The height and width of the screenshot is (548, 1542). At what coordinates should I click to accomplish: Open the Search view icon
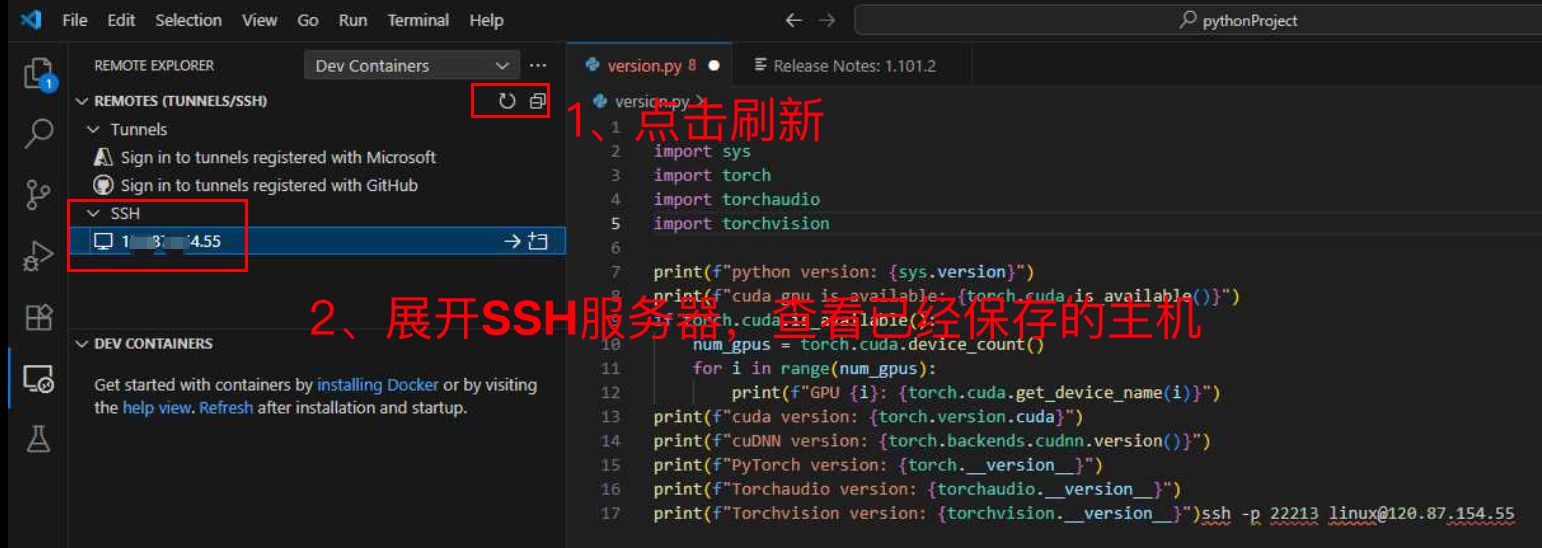click(x=38, y=133)
